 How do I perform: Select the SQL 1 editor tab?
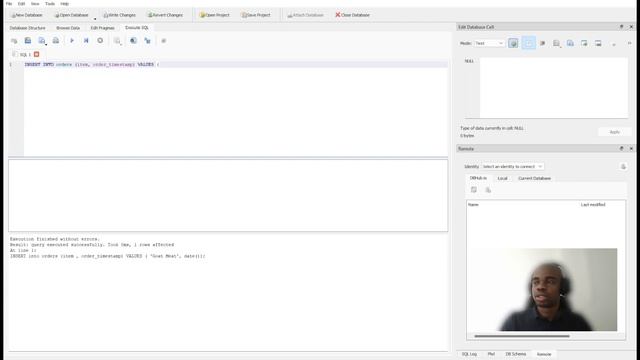pos(25,55)
